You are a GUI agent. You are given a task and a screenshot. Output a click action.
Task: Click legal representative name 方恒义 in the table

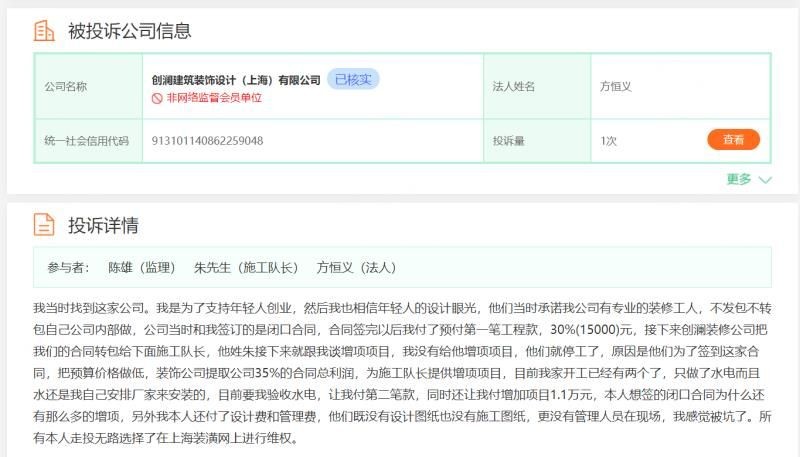615,87
